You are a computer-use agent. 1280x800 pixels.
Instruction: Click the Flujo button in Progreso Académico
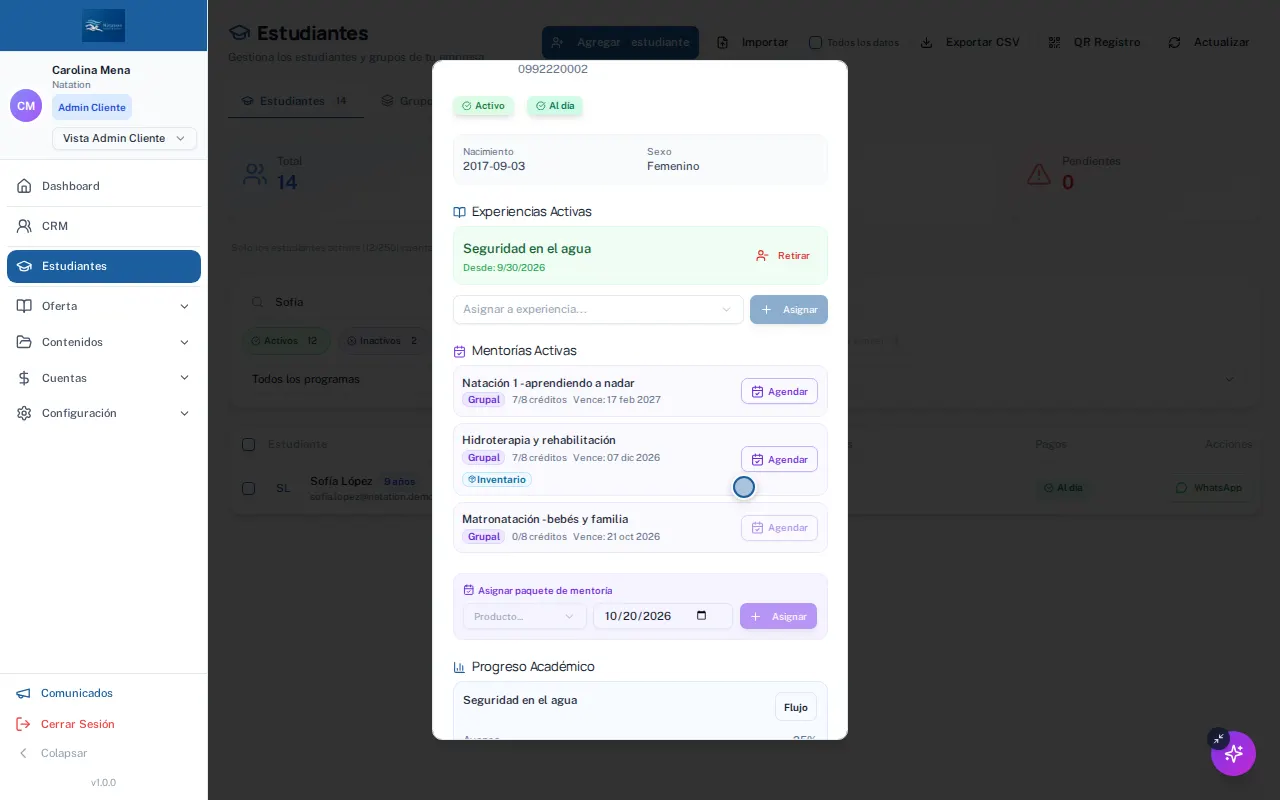click(x=796, y=707)
